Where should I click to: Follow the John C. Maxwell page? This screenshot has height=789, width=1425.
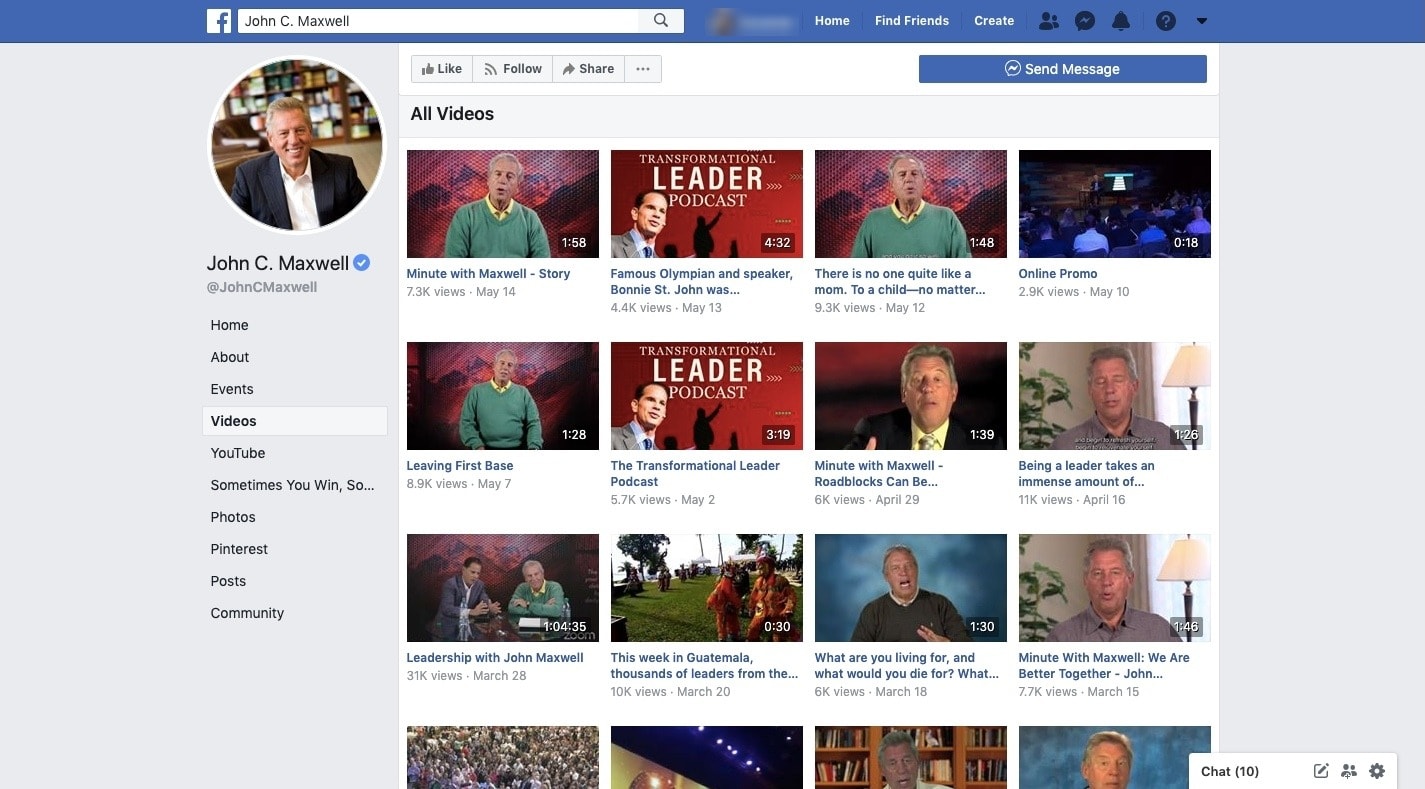(x=513, y=69)
